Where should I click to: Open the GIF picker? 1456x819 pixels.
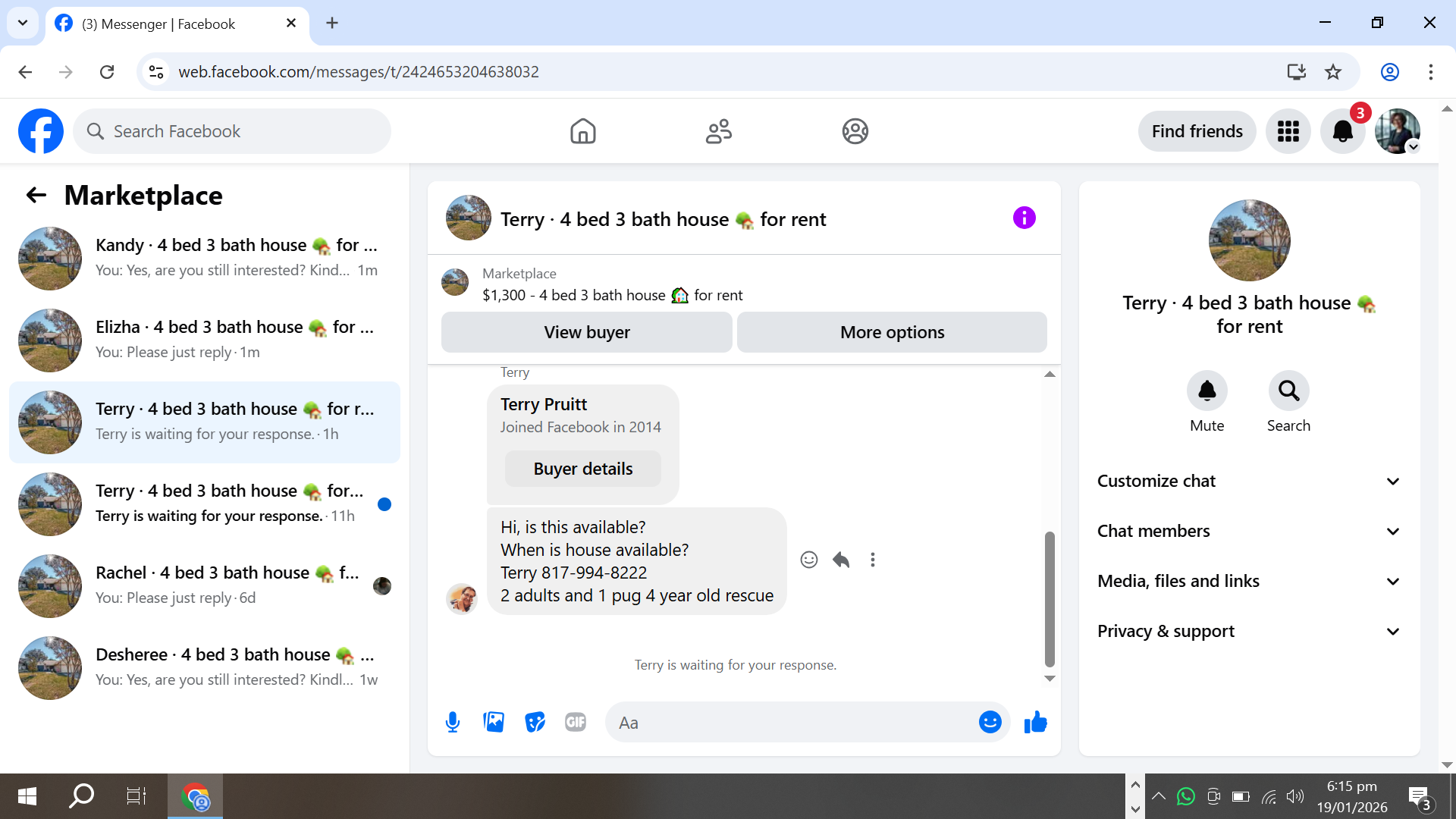(x=576, y=722)
